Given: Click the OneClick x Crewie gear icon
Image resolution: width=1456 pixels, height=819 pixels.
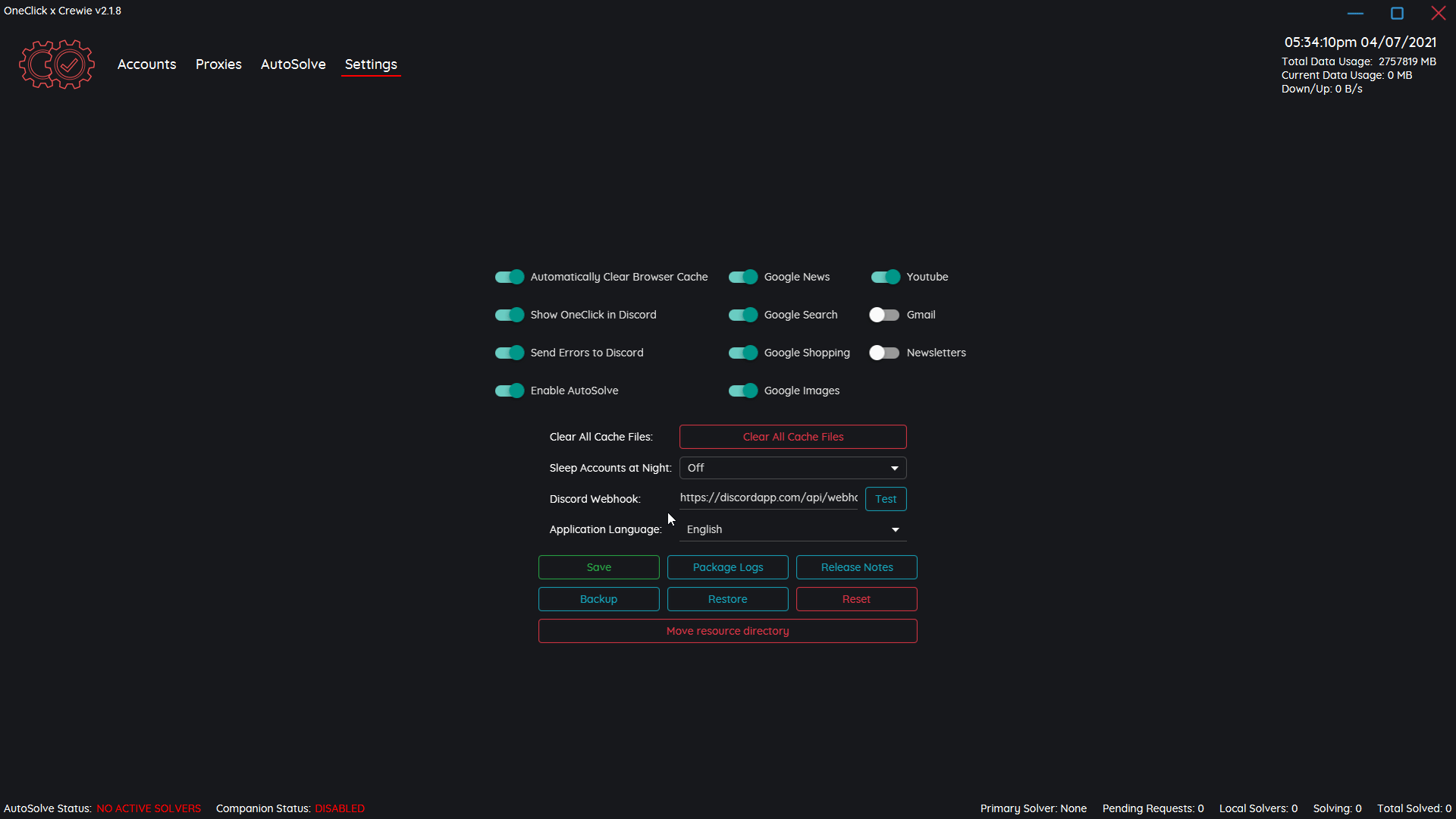Looking at the screenshot, I should point(56,63).
